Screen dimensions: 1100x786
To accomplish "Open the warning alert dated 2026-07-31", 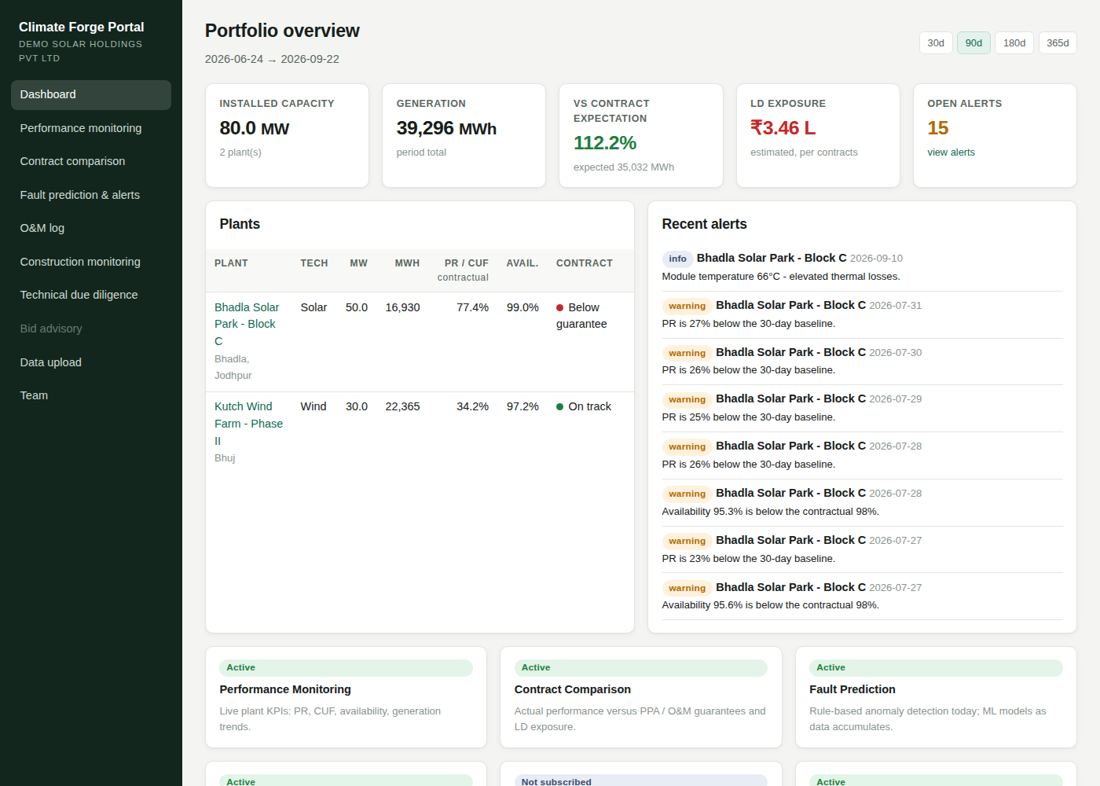I will click(862, 314).
